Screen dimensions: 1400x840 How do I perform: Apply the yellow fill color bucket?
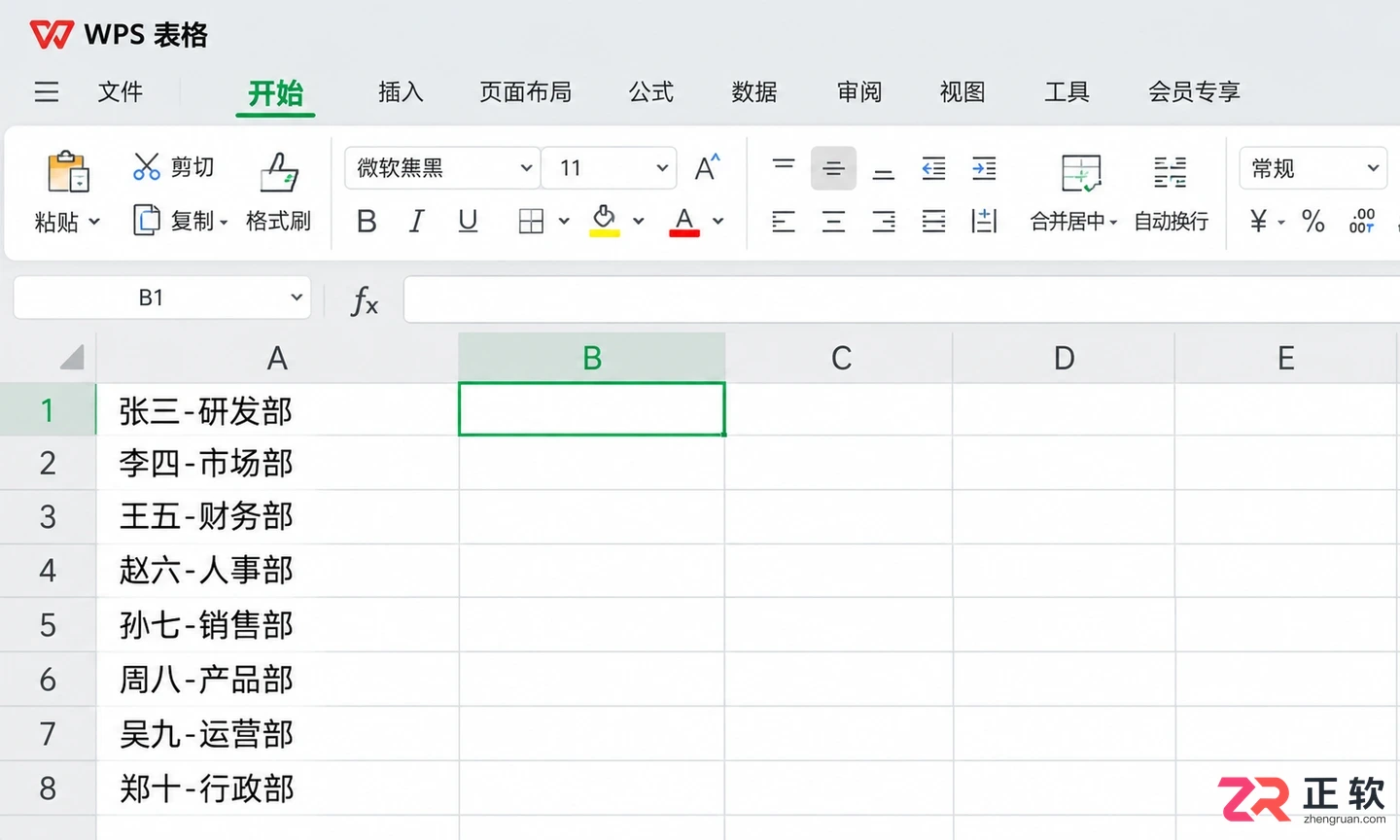(x=604, y=221)
